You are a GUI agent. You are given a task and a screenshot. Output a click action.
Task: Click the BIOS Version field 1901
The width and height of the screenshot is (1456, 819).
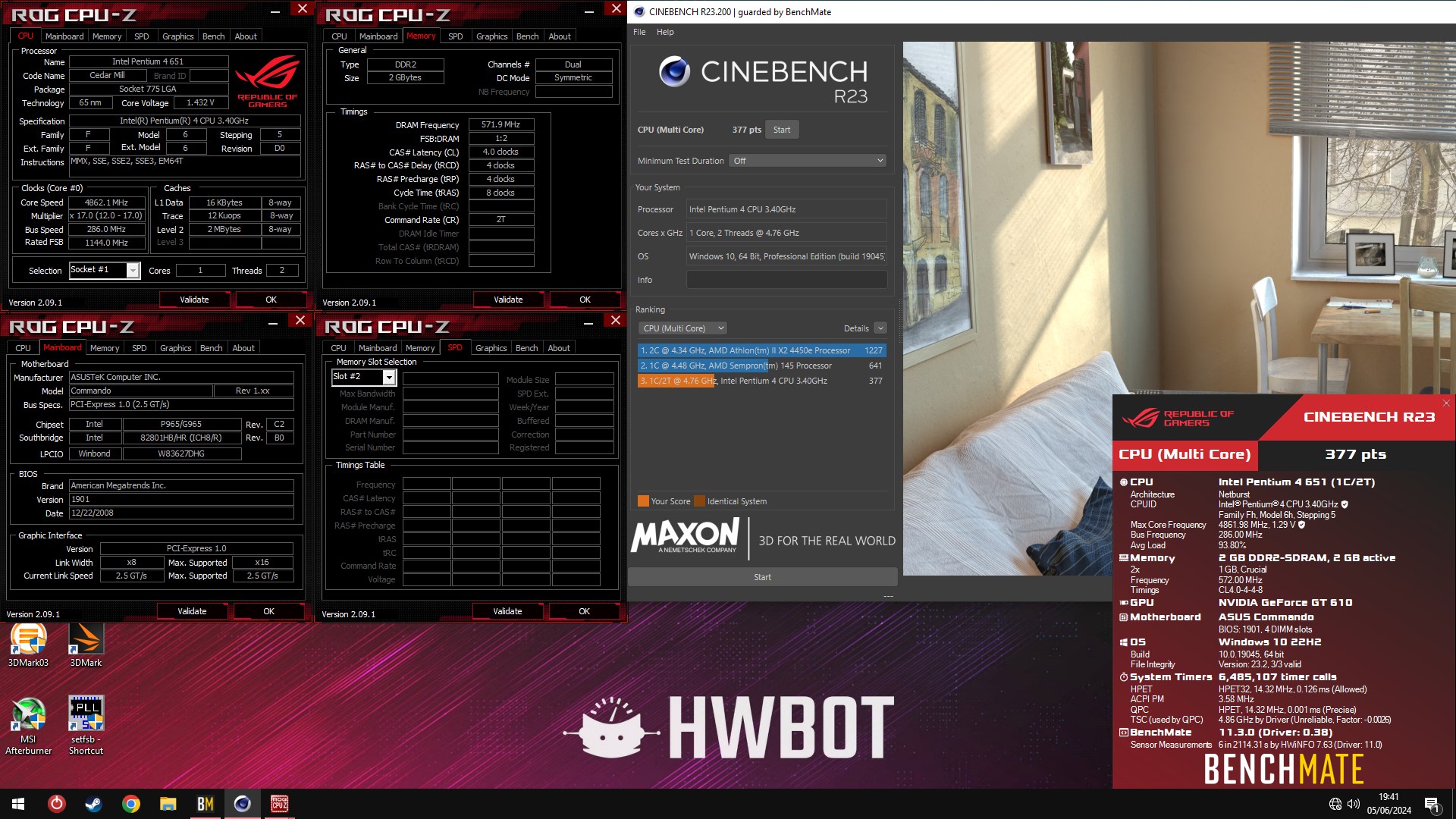tap(181, 500)
